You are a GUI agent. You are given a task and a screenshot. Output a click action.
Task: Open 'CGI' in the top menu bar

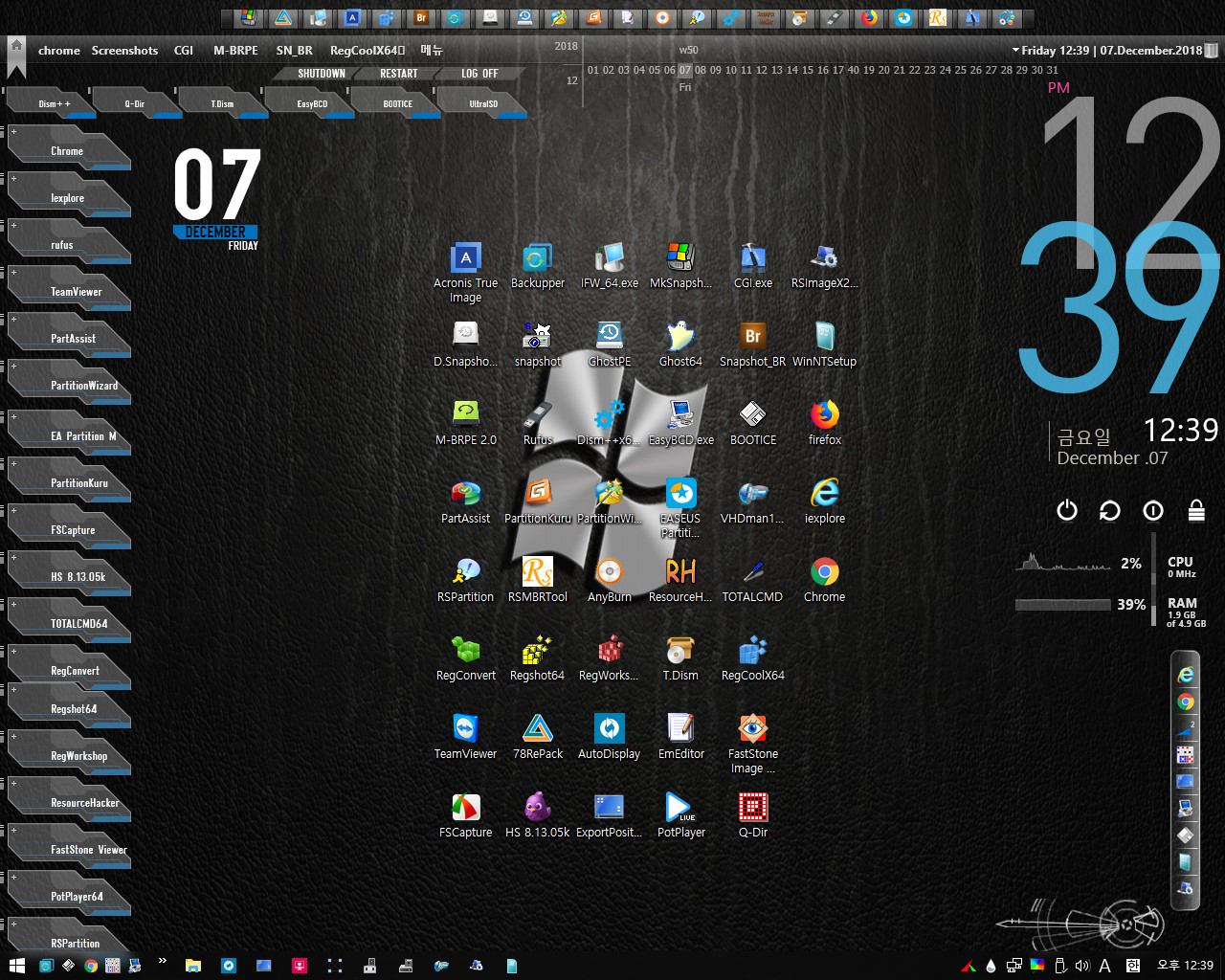pyautogui.click(x=184, y=51)
